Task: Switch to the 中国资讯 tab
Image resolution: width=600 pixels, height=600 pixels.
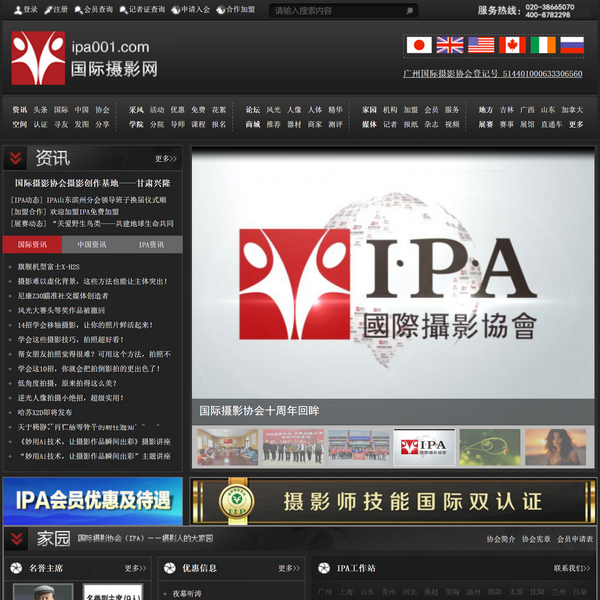Action: pos(92,244)
